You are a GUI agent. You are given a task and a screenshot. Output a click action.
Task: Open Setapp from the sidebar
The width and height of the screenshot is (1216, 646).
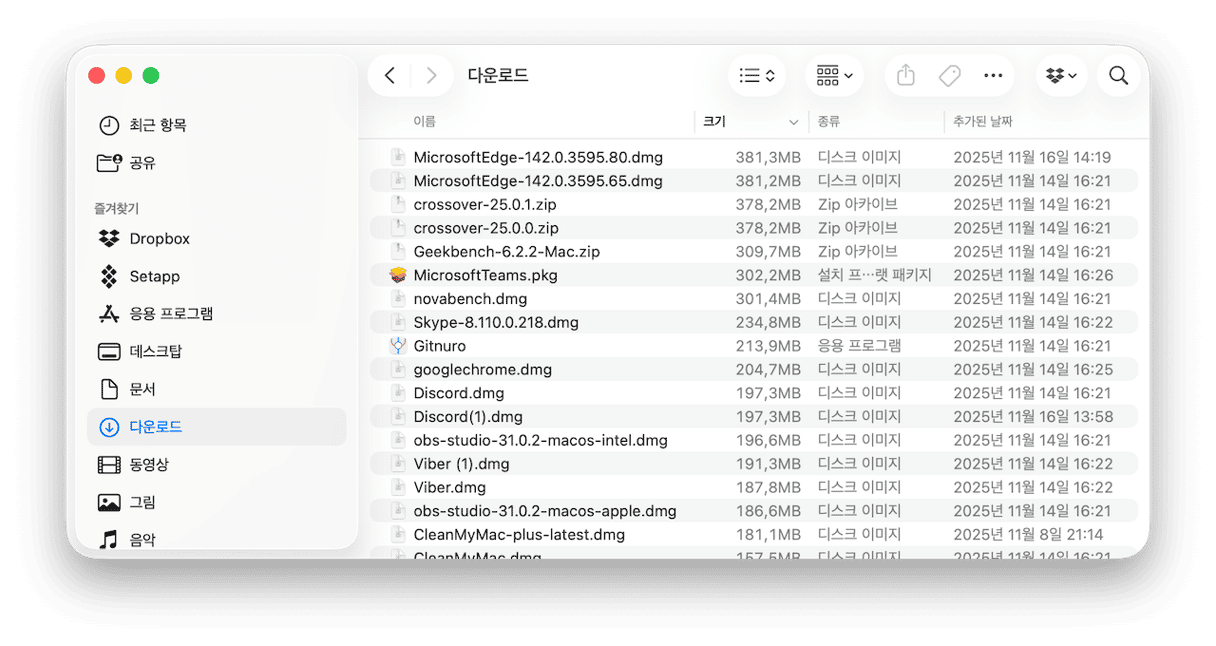154,276
